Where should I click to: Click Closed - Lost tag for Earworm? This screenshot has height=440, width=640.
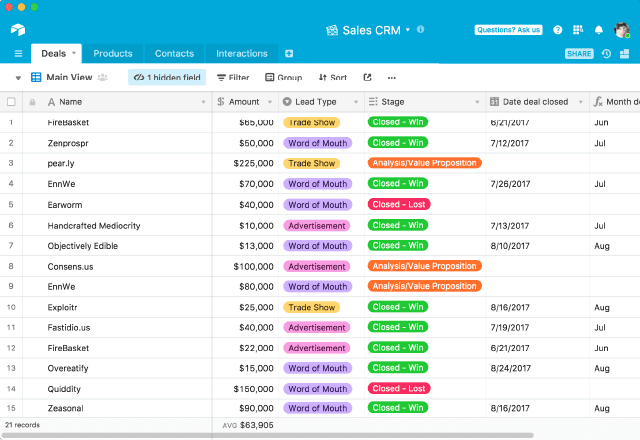(x=399, y=204)
